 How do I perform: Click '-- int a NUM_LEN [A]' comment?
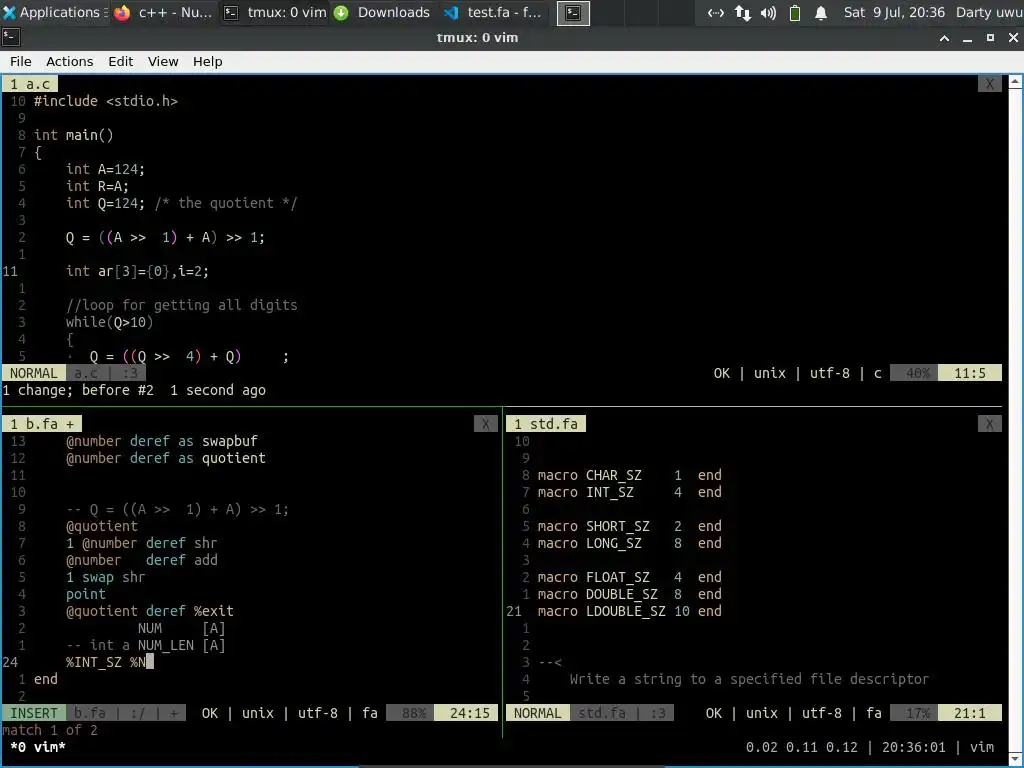(x=146, y=645)
